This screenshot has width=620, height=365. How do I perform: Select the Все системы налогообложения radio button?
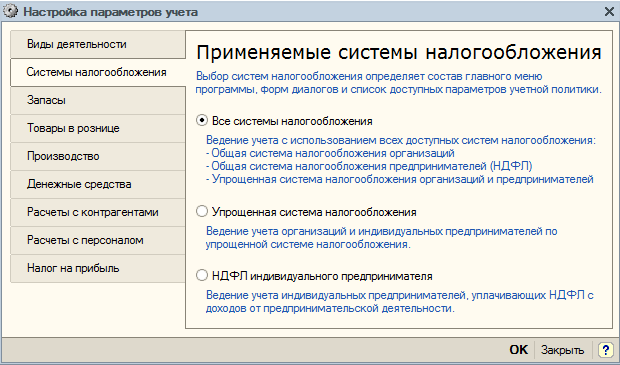[x=202, y=120]
